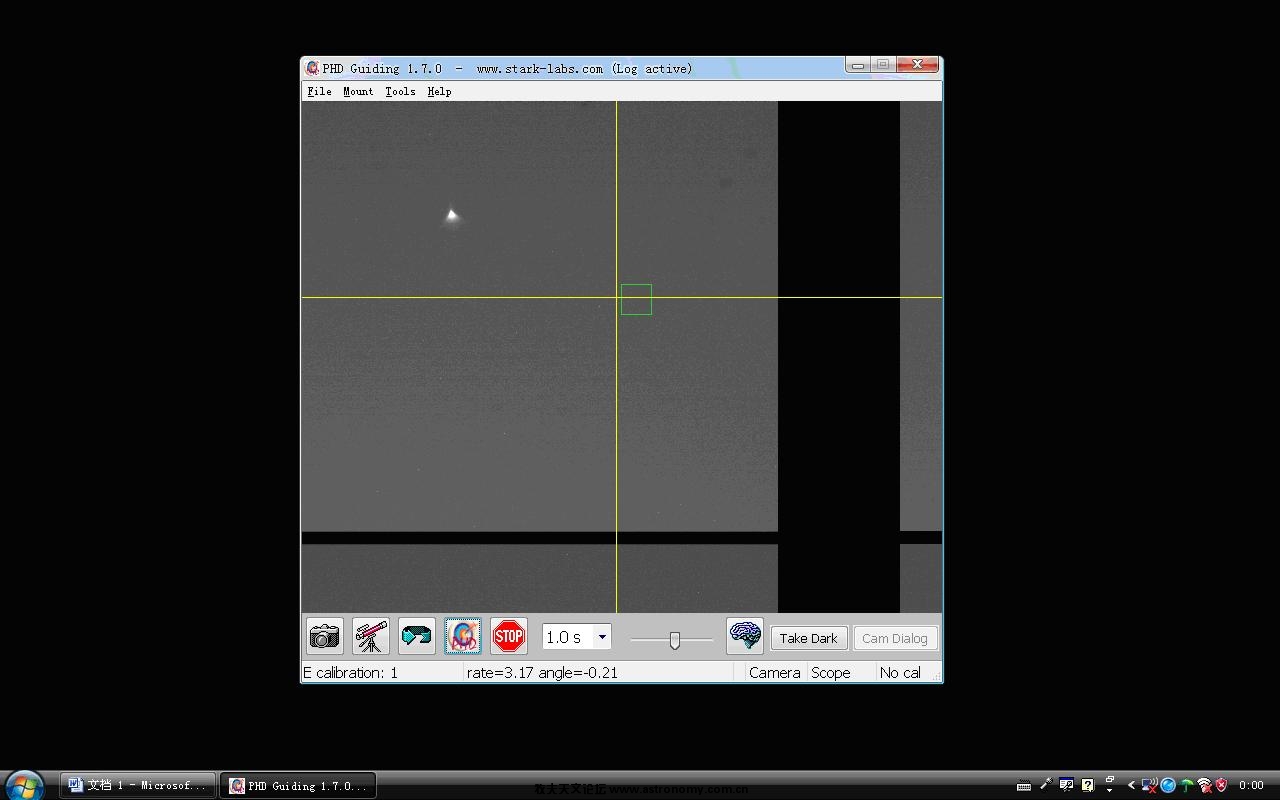Click the language bar tools icon
This screenshot has height=800, width=1280.
[x=1067, y=784]
